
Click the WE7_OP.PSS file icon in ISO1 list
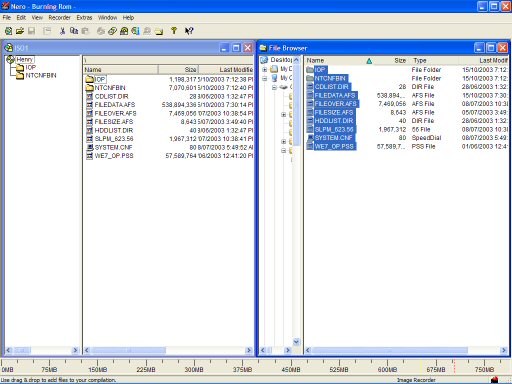(x=89, y=156)
